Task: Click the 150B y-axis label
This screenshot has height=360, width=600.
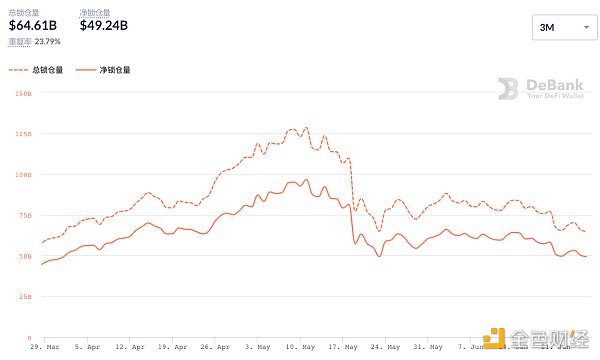Action: pyautogui.click(x=23, y=93)
